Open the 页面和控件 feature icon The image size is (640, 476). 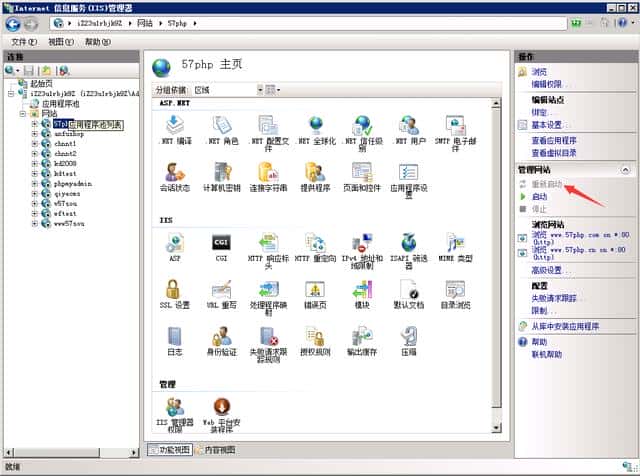(362, 172)
